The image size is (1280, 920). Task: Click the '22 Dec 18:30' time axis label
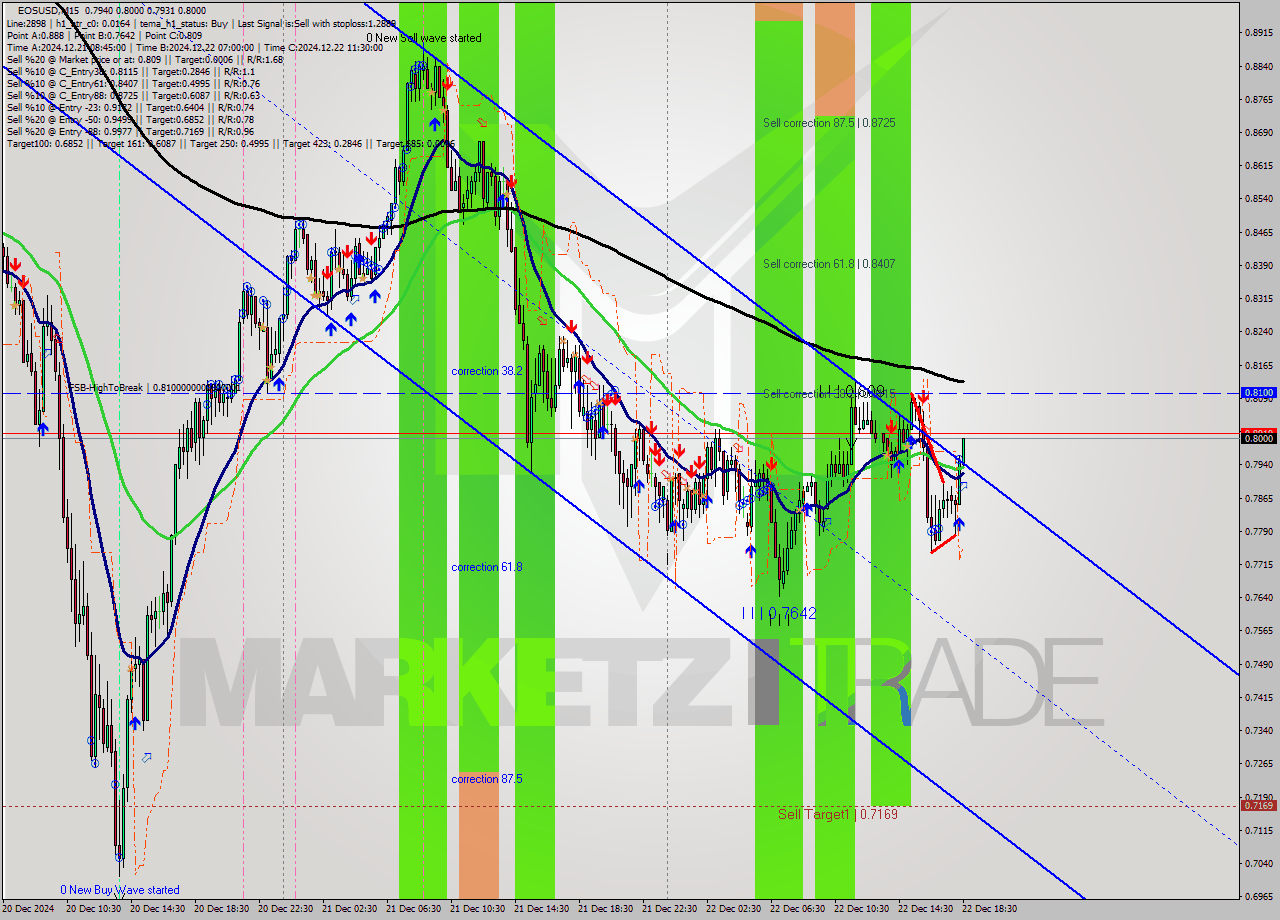(989, 909)
